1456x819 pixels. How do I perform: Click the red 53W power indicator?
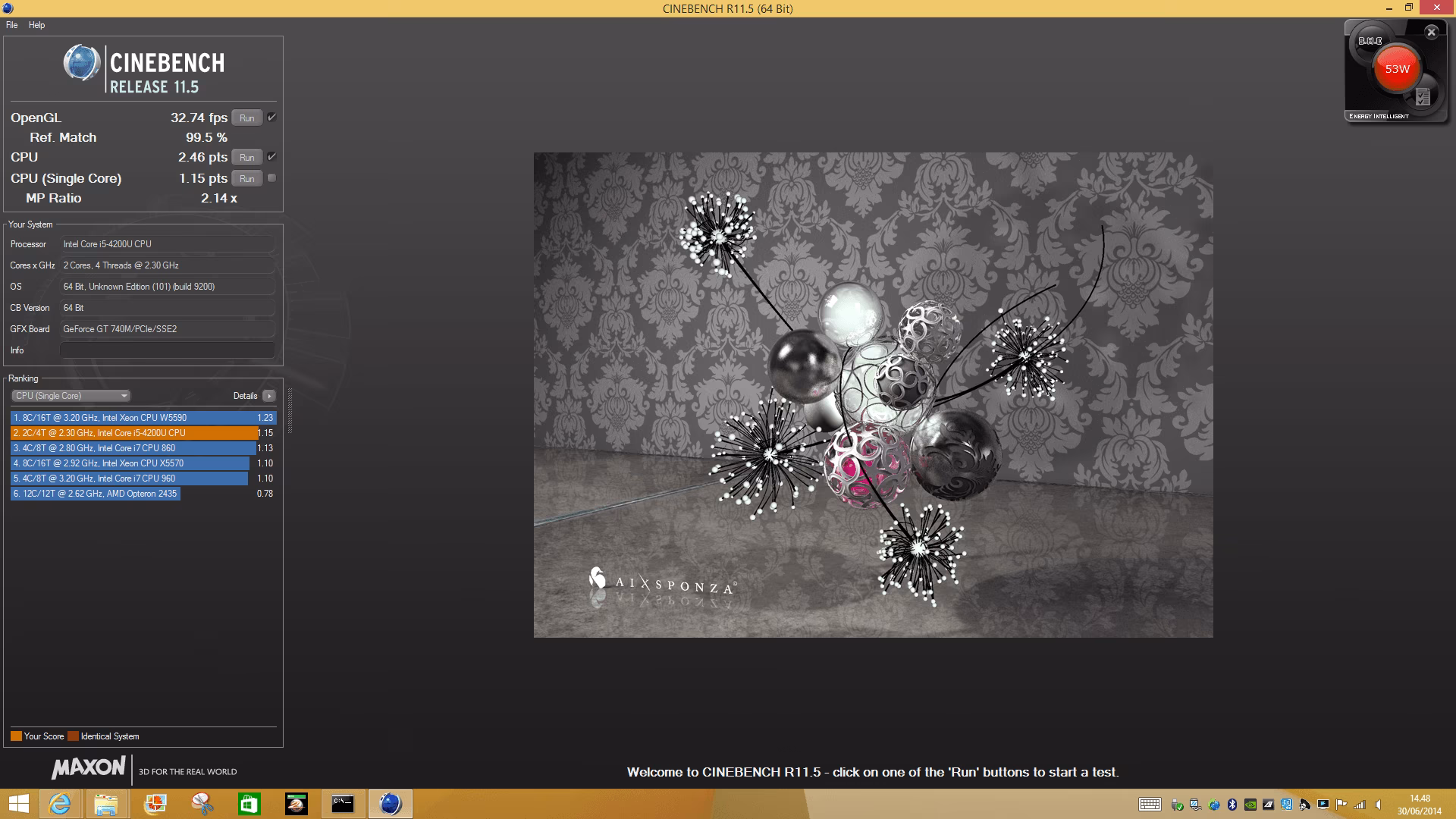coord(1397,69)
